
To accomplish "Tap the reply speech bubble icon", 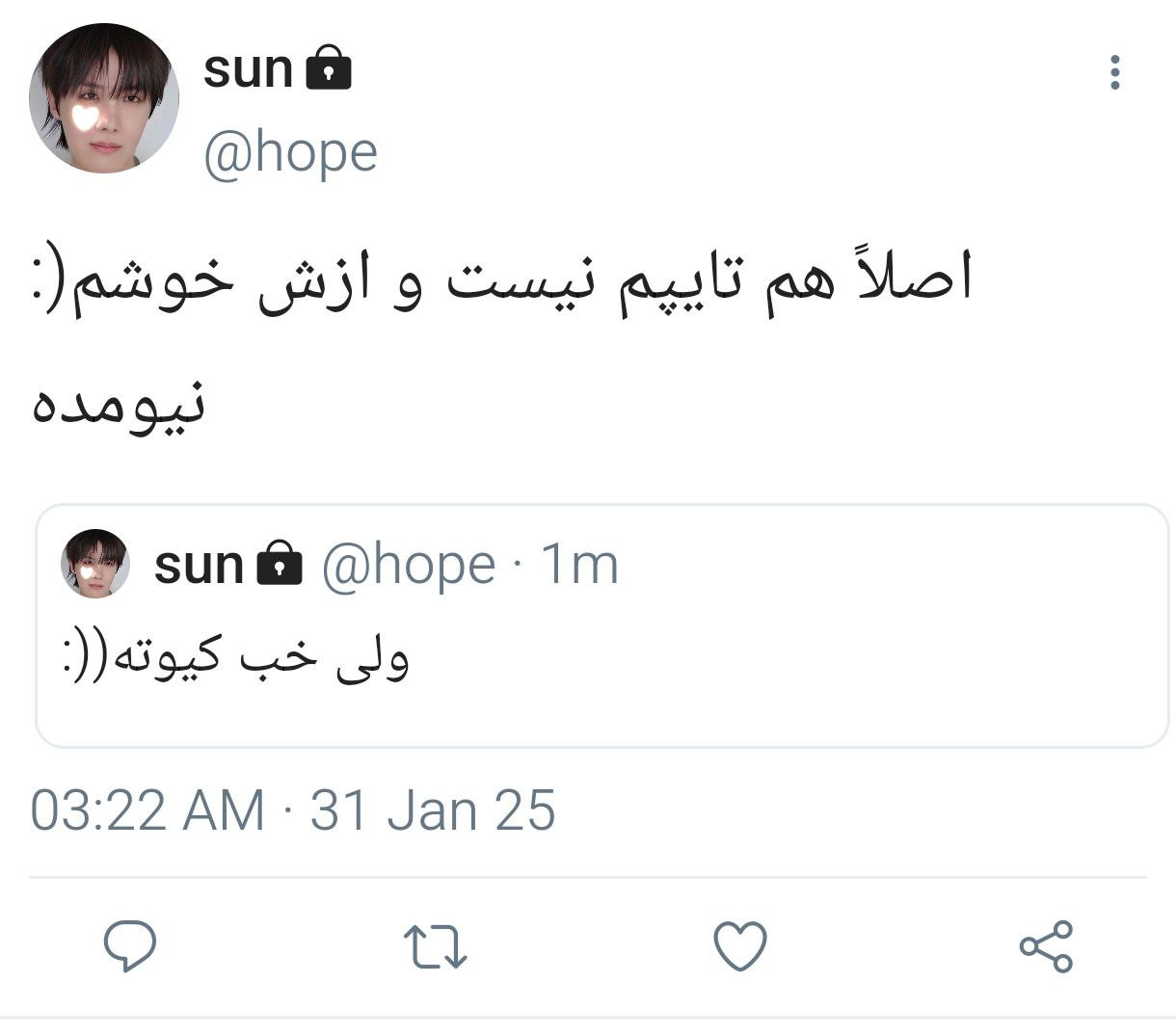I will coord(130,945).
